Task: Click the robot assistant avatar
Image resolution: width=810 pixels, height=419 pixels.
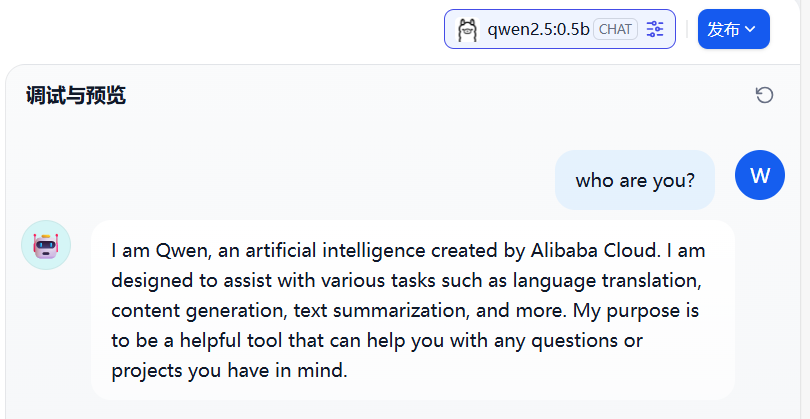Action: (x=46, y=245)
